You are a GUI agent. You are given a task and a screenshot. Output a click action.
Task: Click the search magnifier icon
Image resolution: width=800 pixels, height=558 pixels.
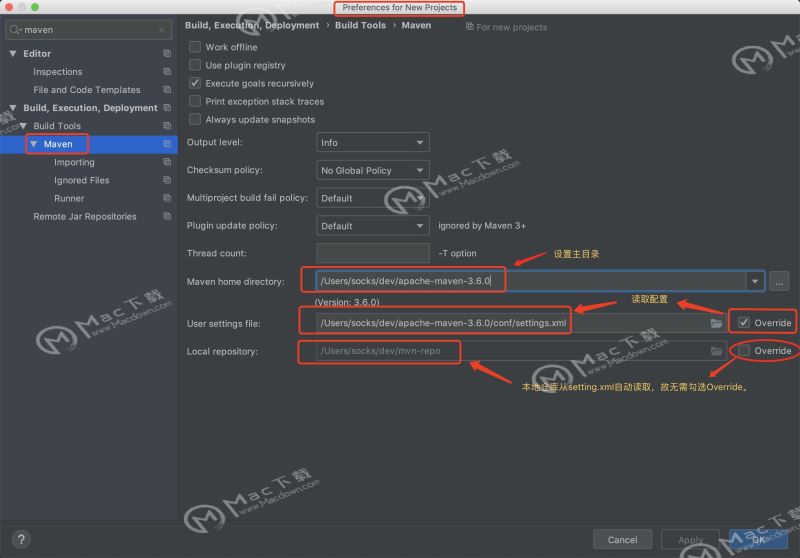pyautogui.click(x=15, y=30)
